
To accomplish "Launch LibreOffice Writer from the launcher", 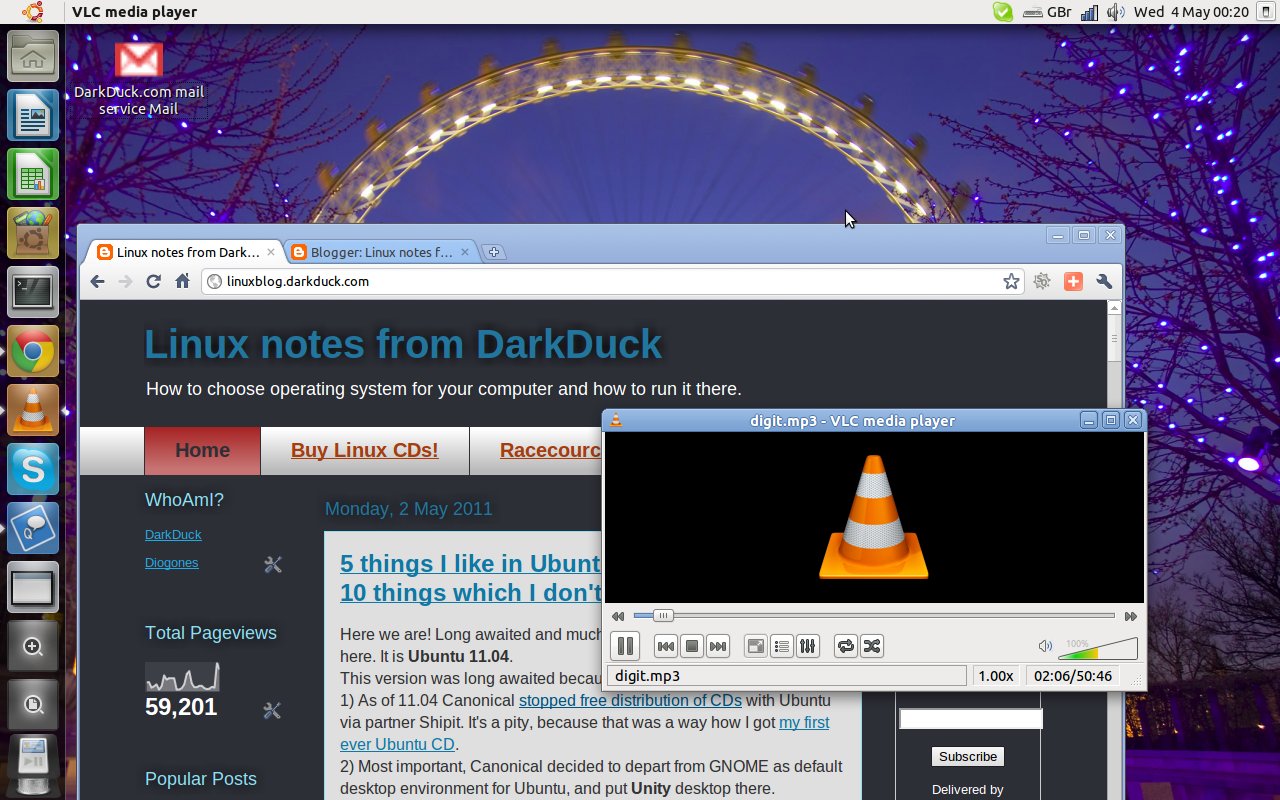I will (x=33, y=115).
